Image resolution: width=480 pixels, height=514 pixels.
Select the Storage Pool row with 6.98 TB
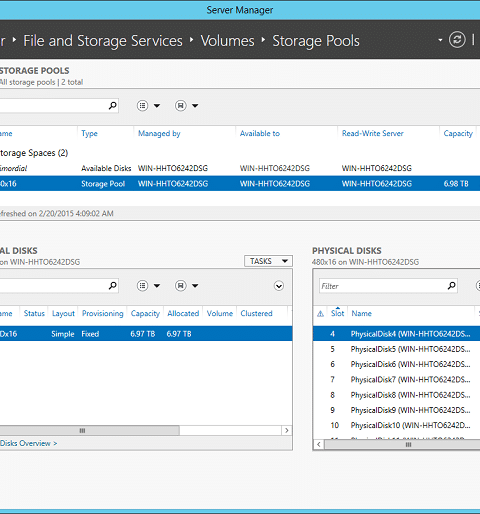click(240, 183)
